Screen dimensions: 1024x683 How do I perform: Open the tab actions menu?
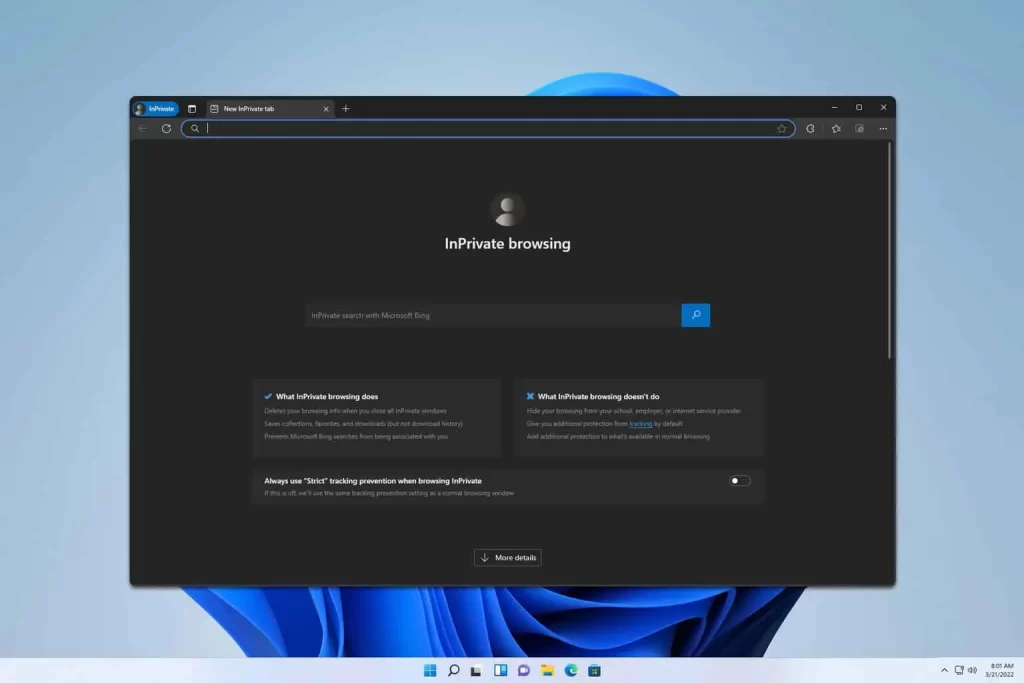click(191, 107)
